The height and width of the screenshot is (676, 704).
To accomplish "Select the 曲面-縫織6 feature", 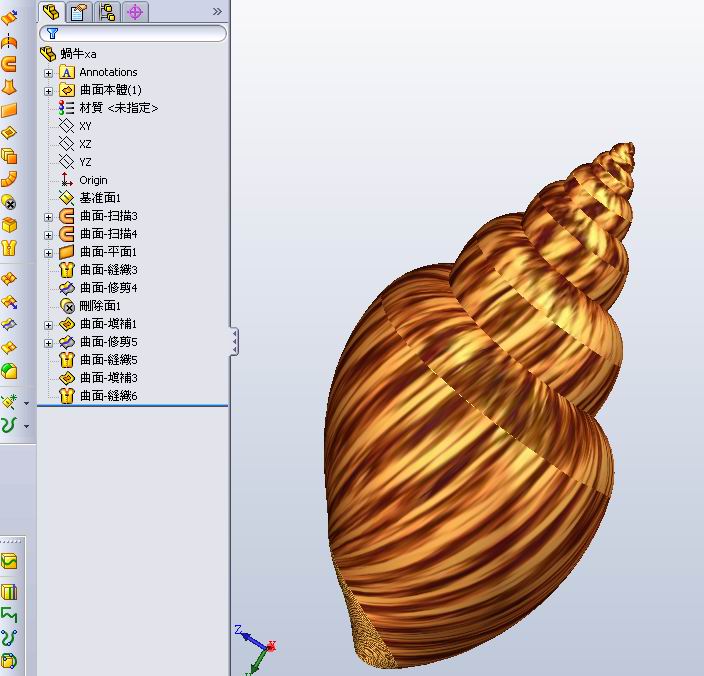I will 98,396.
